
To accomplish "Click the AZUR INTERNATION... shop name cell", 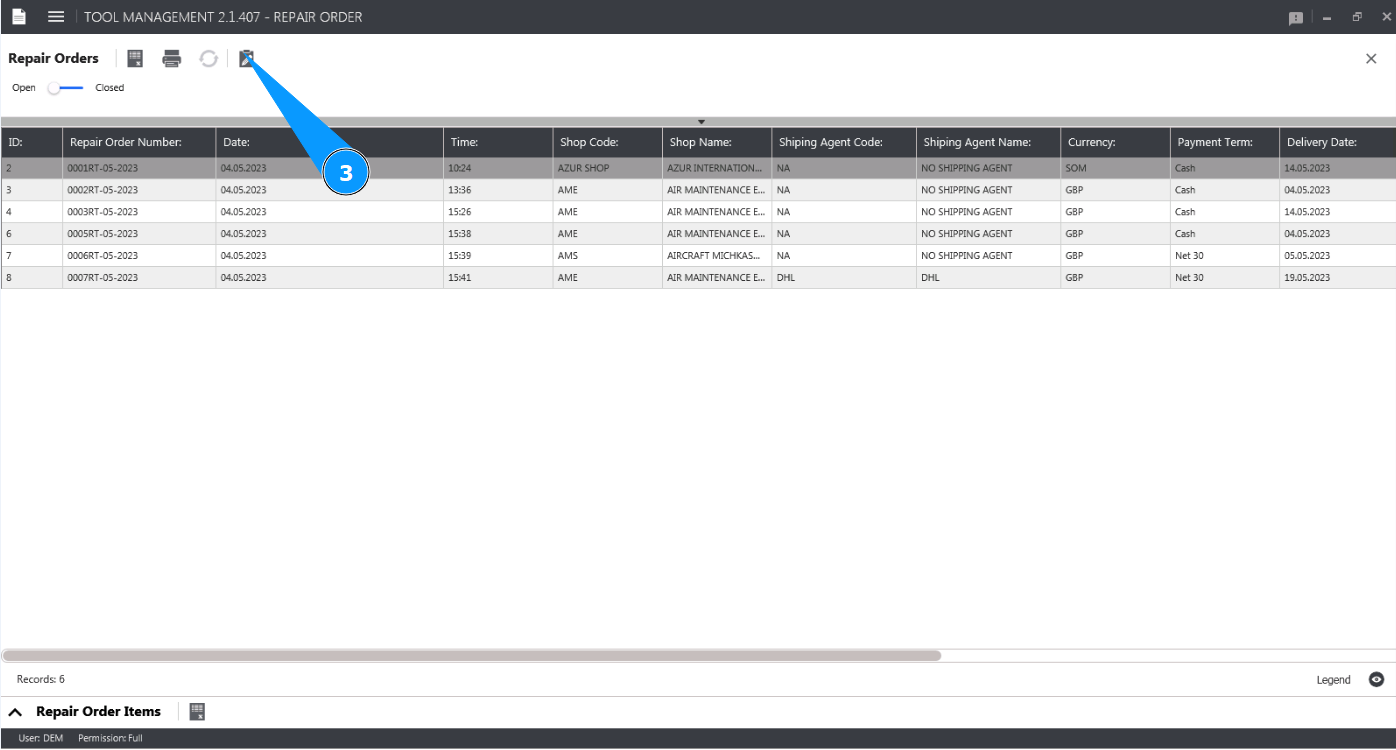I will 717,168.
